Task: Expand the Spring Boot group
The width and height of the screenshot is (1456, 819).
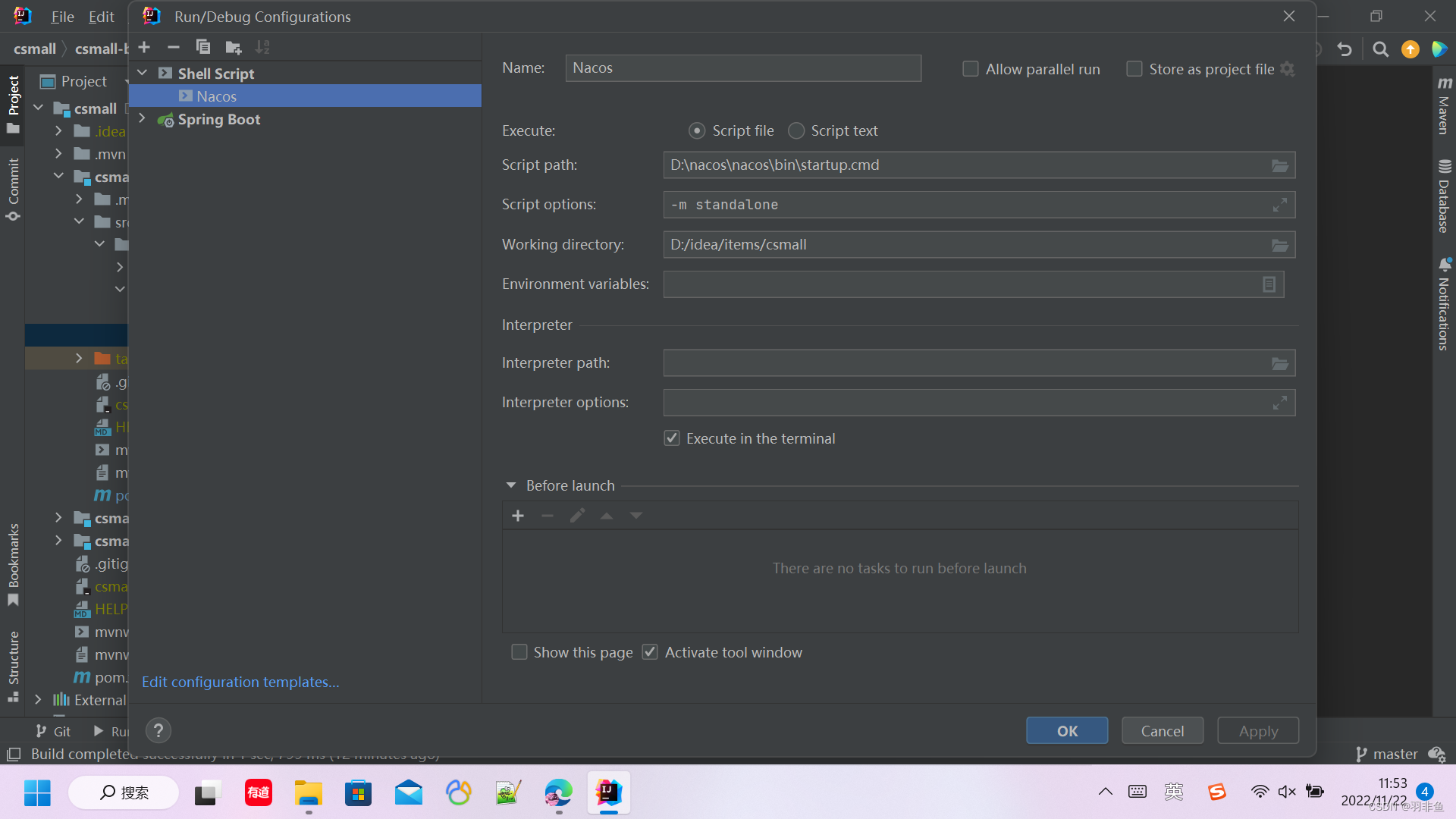Action: tap(143, 118)
